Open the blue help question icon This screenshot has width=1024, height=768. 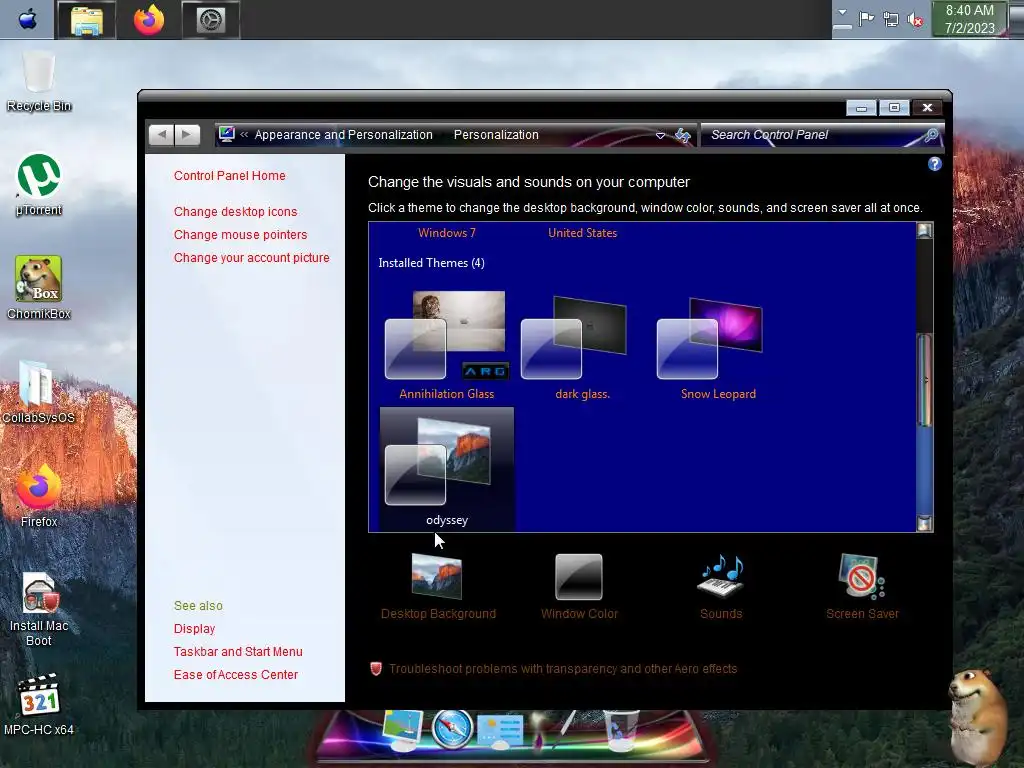coord(935,164)
